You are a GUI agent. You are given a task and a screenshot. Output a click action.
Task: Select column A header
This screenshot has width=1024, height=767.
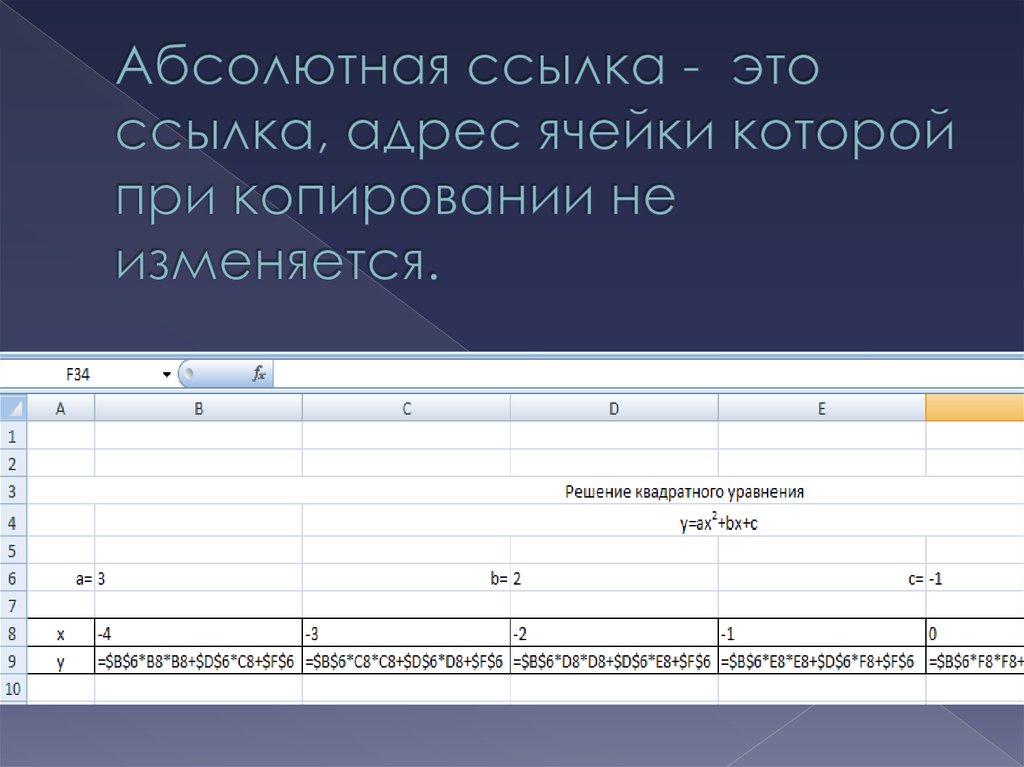click(61, 409)
